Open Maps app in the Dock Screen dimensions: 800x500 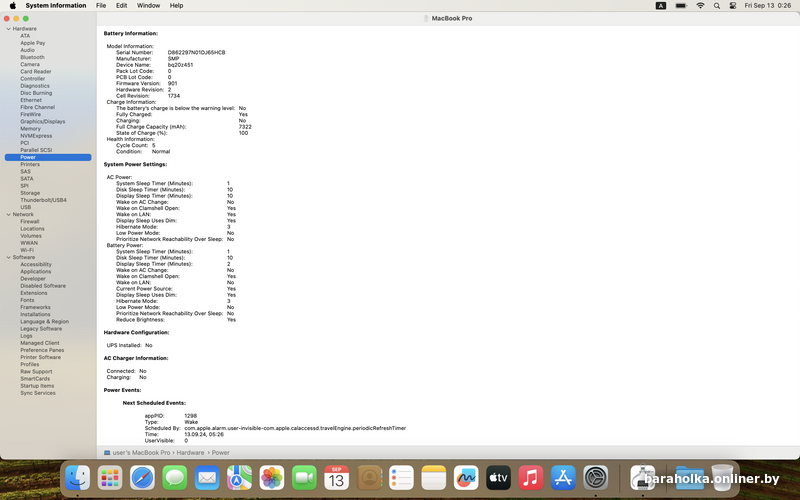(239, 478)
